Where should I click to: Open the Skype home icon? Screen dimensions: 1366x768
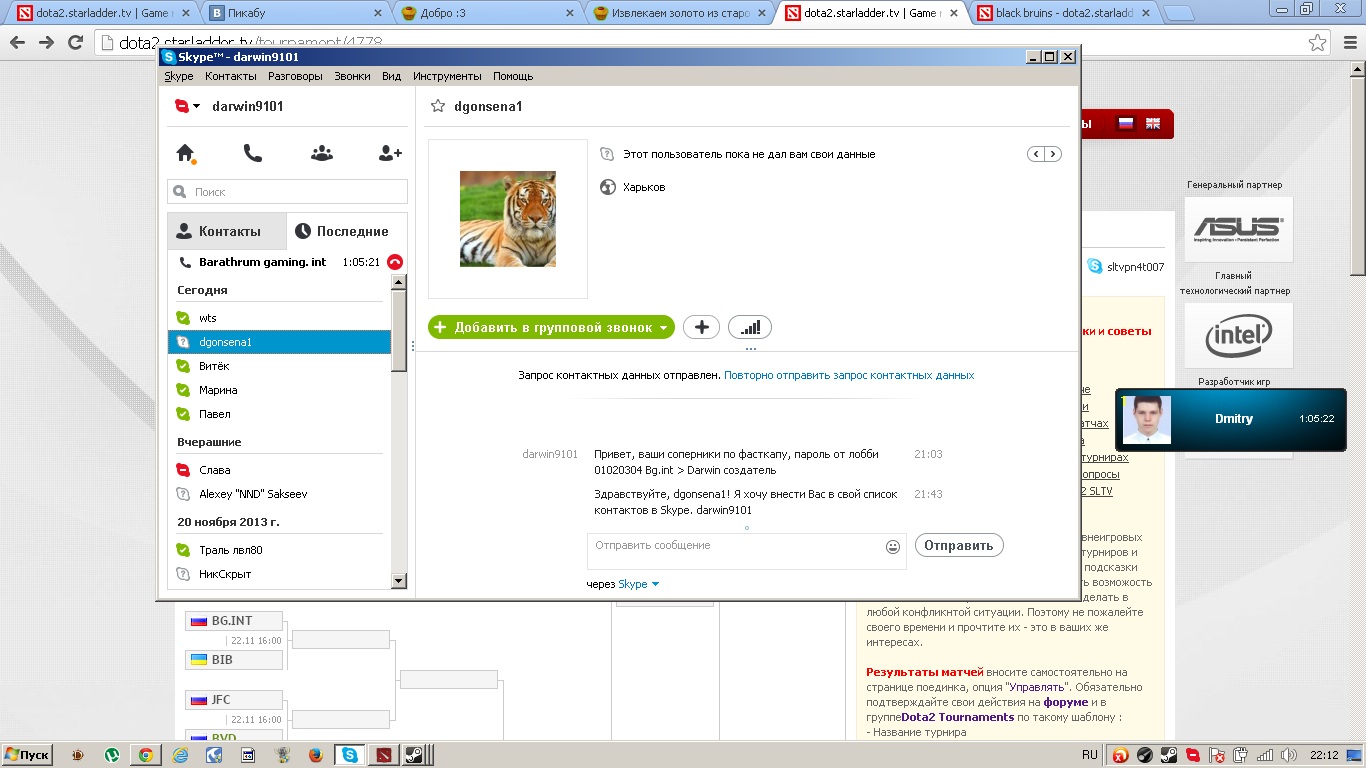tap(185, 153)
